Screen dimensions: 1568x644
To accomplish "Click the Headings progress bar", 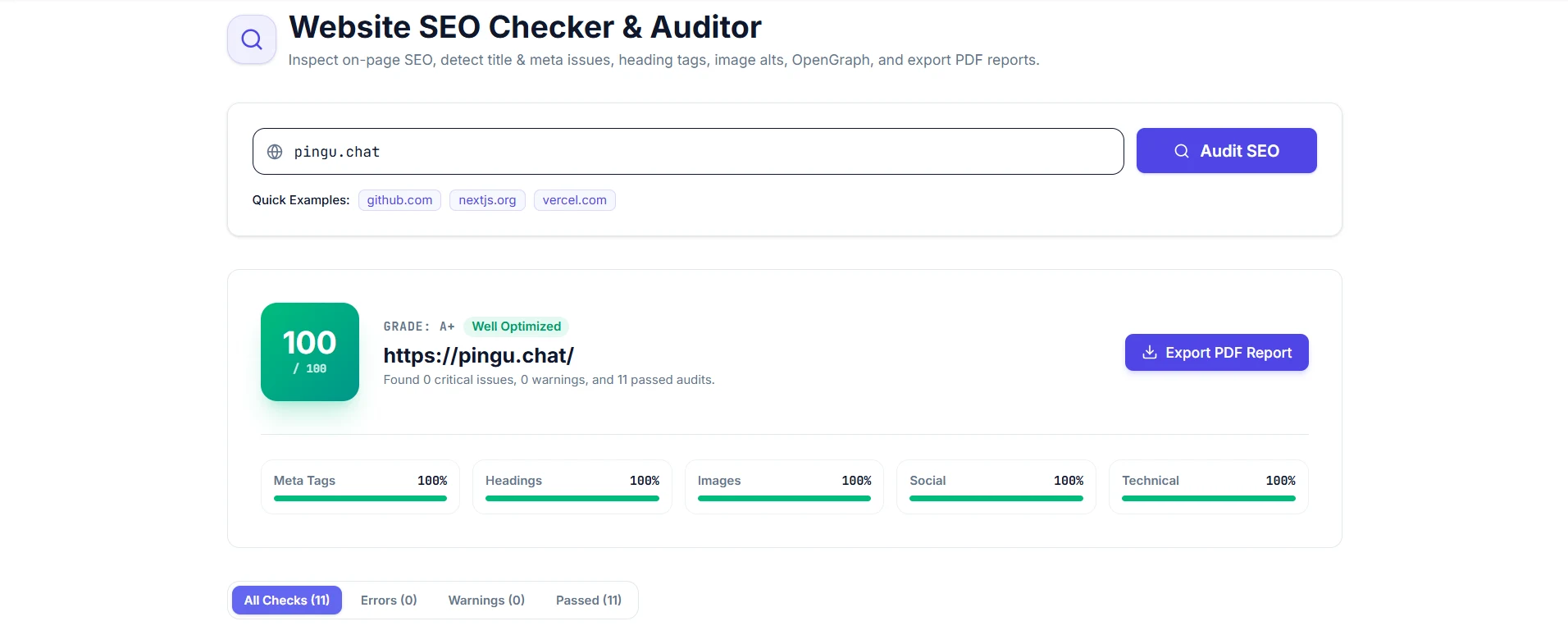I will click(572, 498).
